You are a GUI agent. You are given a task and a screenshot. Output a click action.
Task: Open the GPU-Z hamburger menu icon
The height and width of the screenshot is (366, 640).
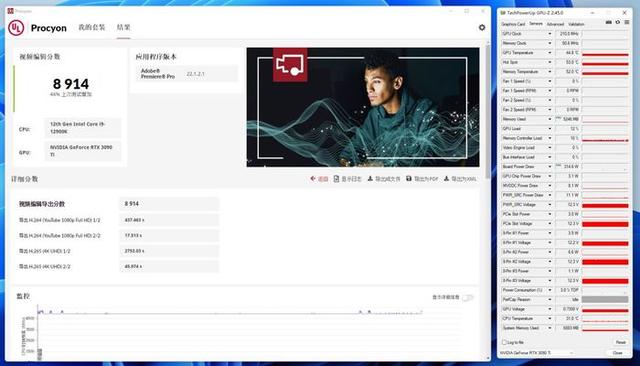[x=627, y=22]
